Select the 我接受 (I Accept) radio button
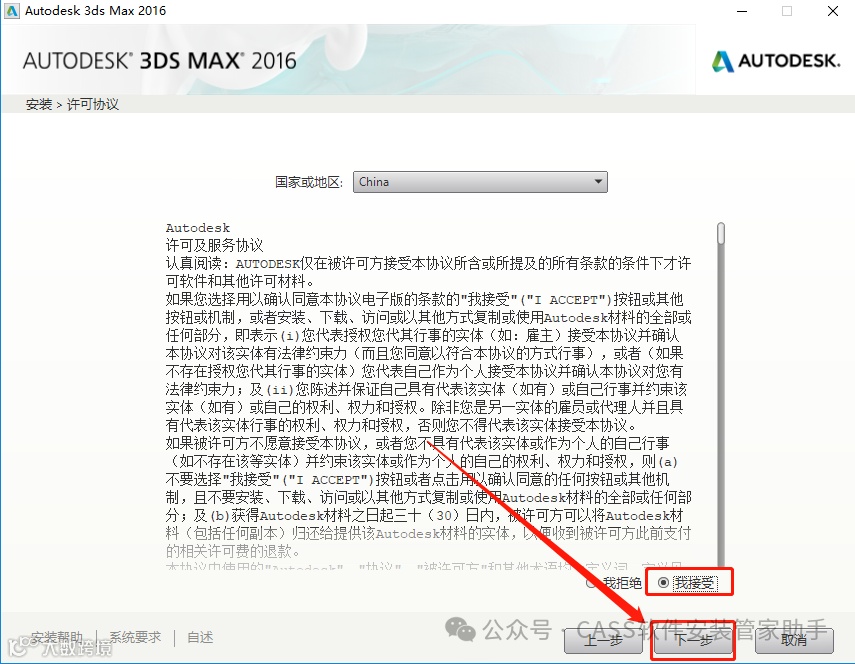 pos(663,583)
